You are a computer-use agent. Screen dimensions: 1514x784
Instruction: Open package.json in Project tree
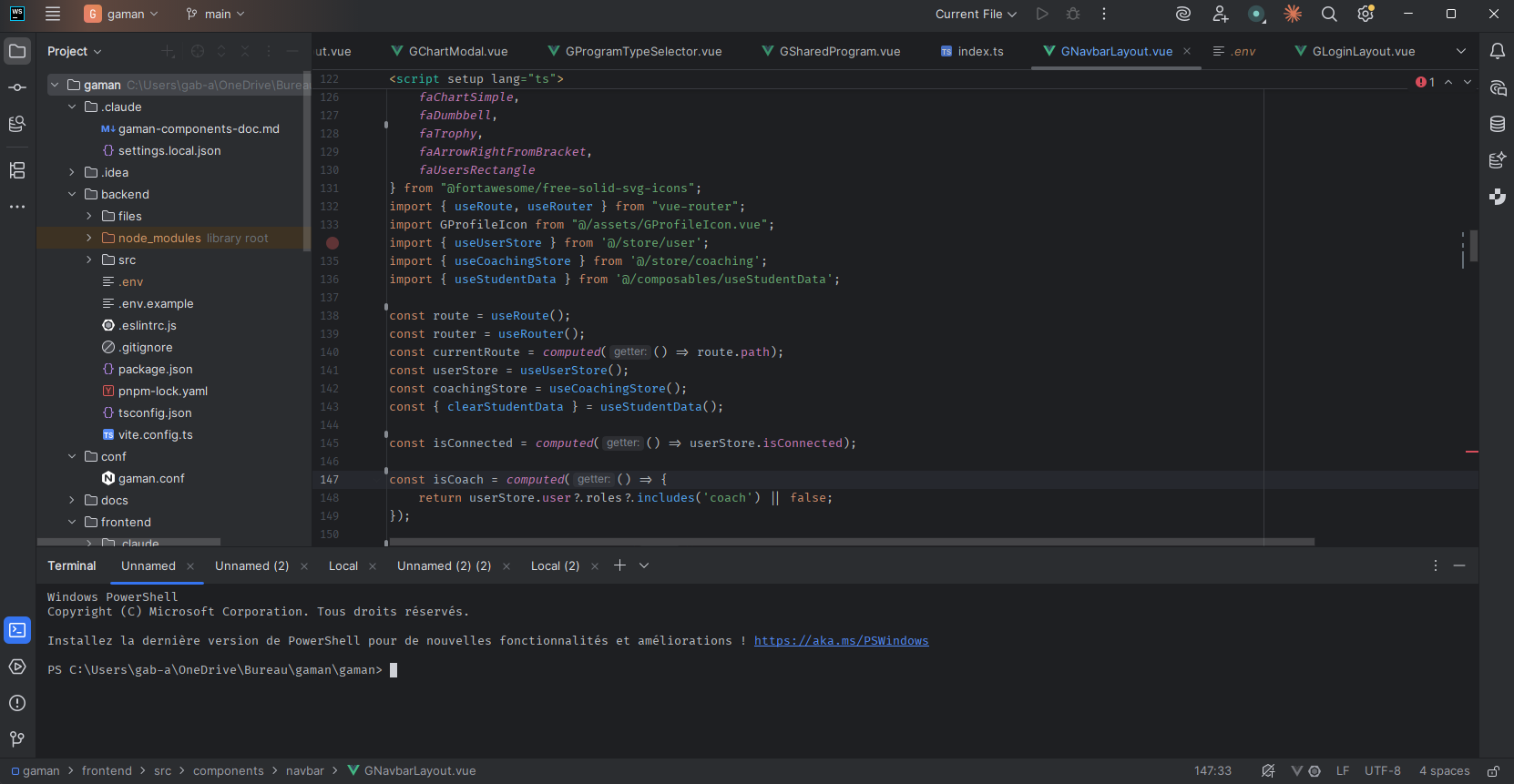155,370
